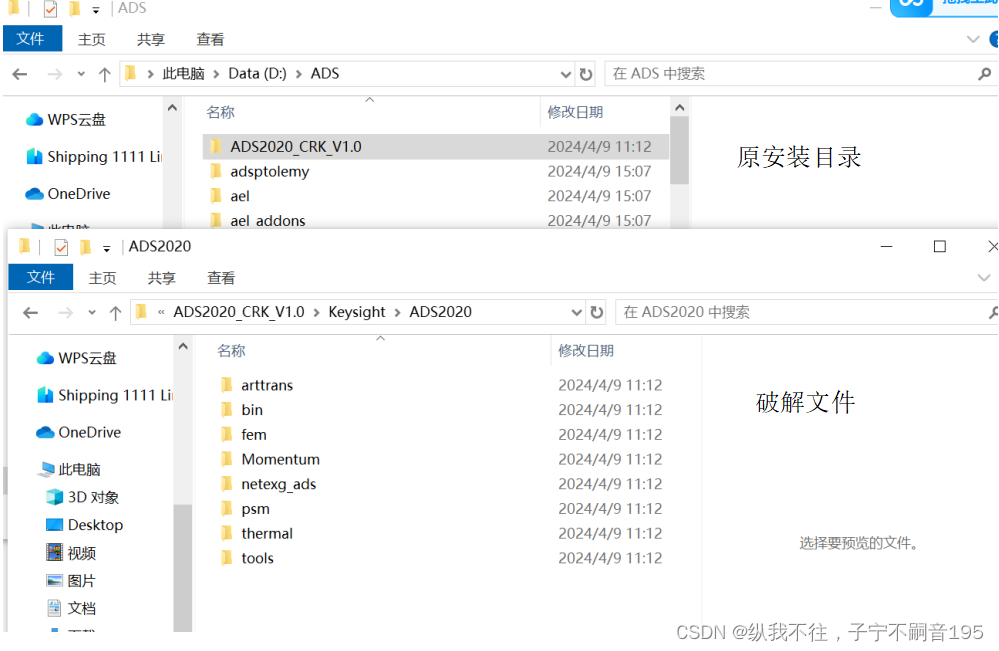Open 共享 tab in ADS window
The image size is (999, 651).
150,39
